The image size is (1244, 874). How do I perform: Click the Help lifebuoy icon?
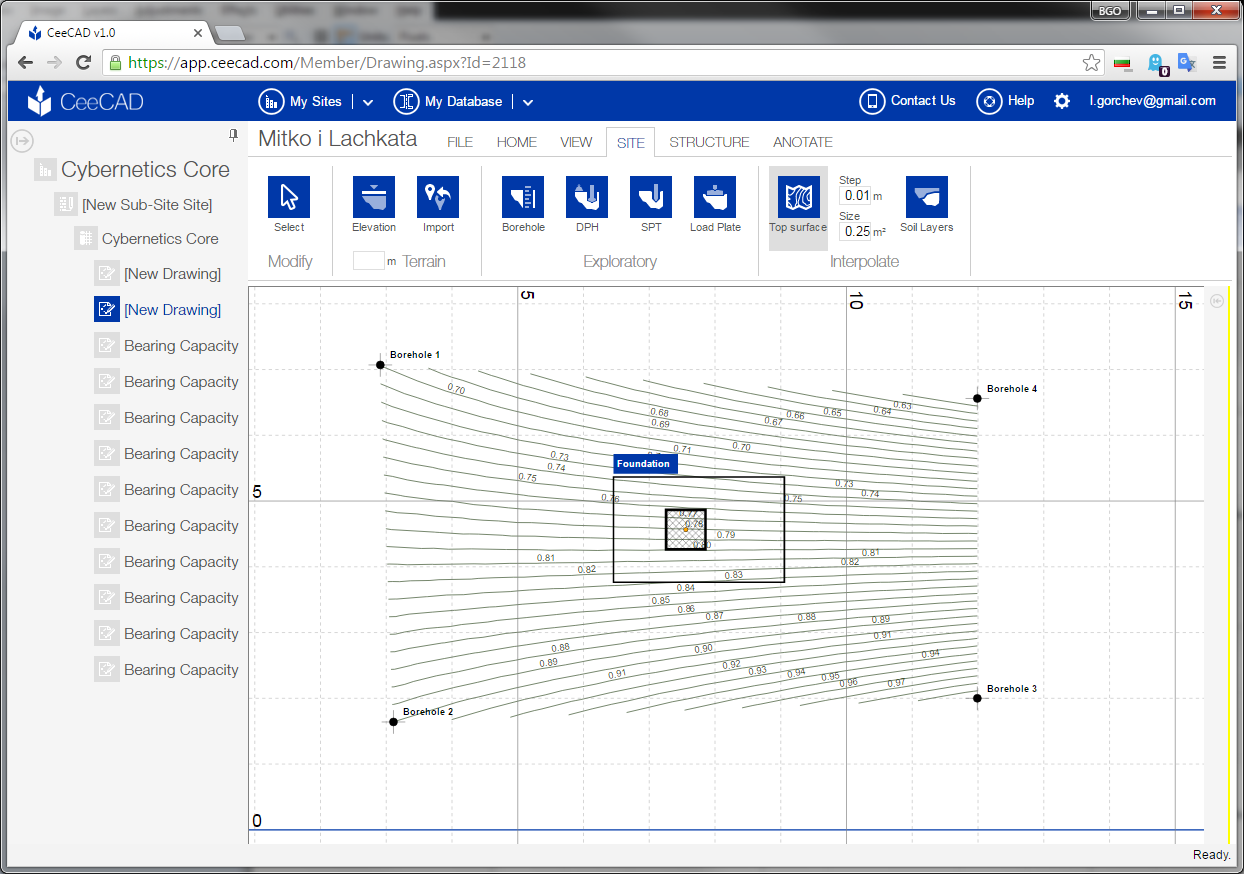coord(989,101)
